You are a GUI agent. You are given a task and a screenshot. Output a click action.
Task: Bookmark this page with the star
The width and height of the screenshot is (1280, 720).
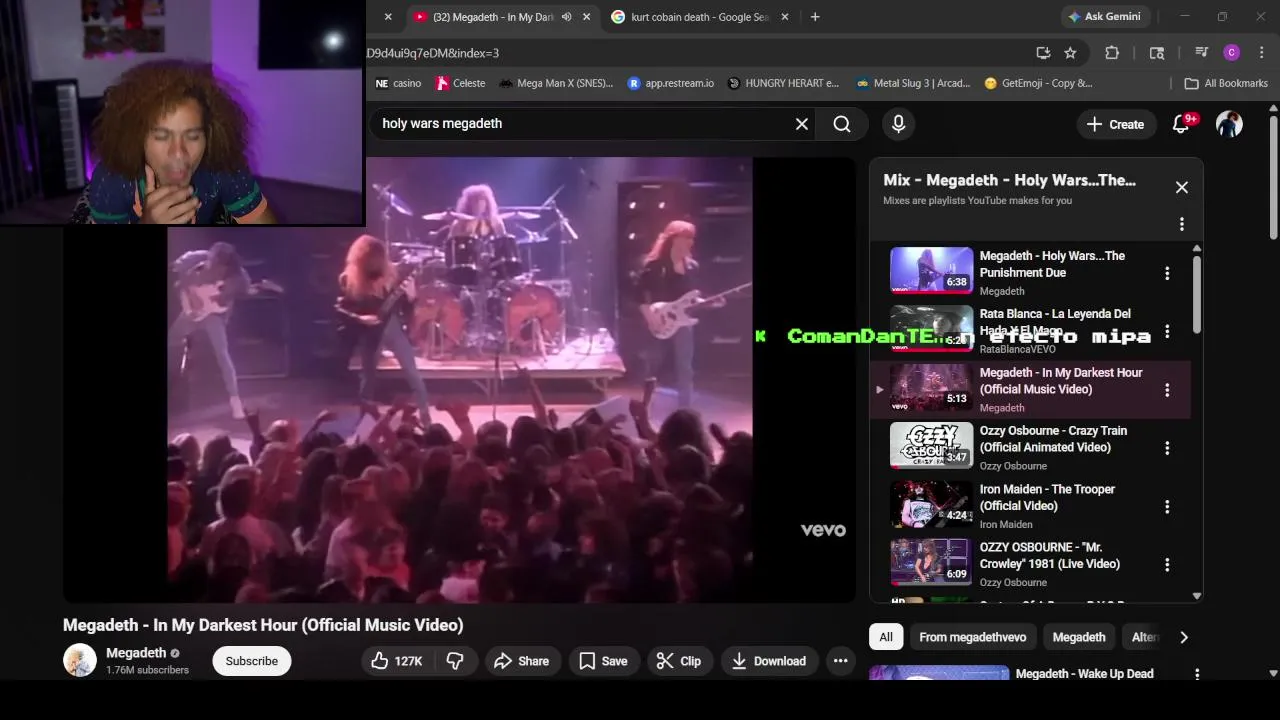(1070, 53)
